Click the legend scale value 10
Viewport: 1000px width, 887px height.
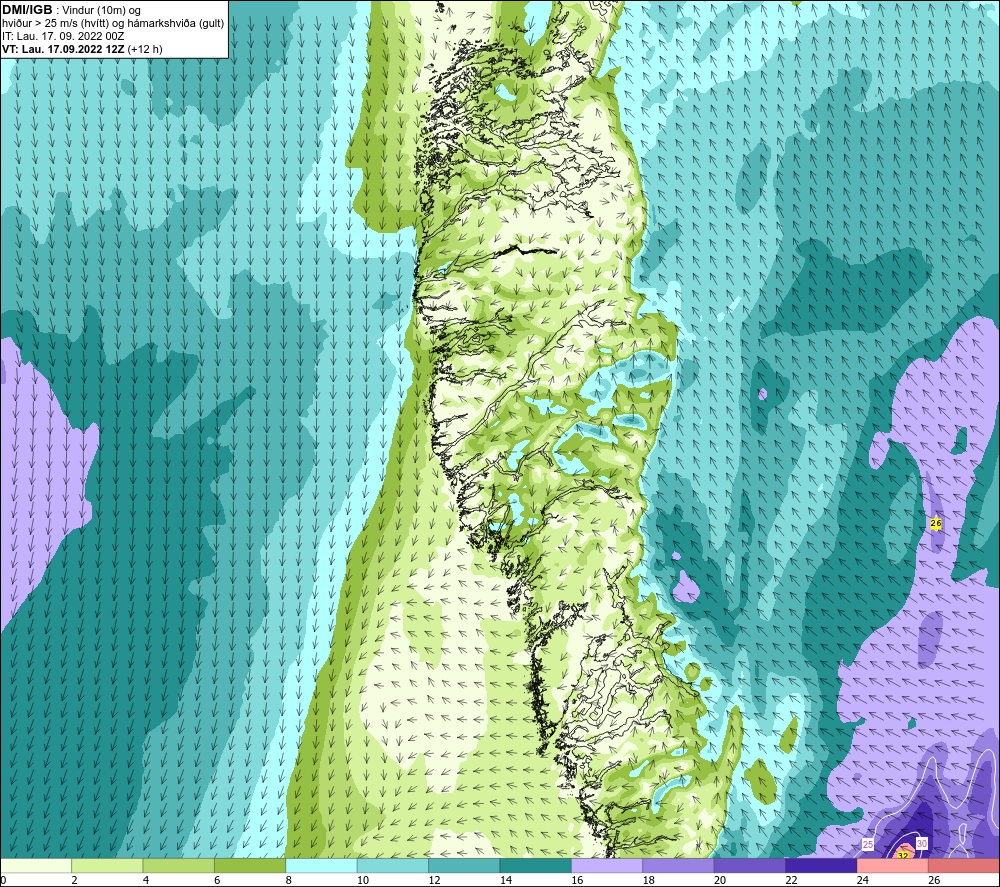(x=363, y=880)
